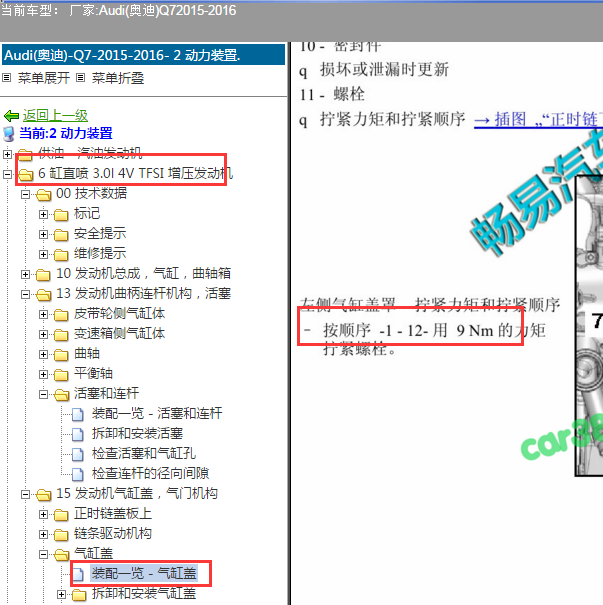Viewport: 603px width, 605px height.
Task: Click the folder icon beside 标记
Action: click(61, 215)
